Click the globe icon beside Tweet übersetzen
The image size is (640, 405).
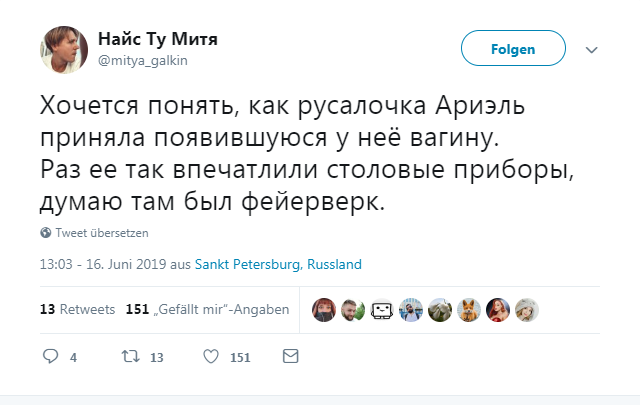tap(46, 233)
